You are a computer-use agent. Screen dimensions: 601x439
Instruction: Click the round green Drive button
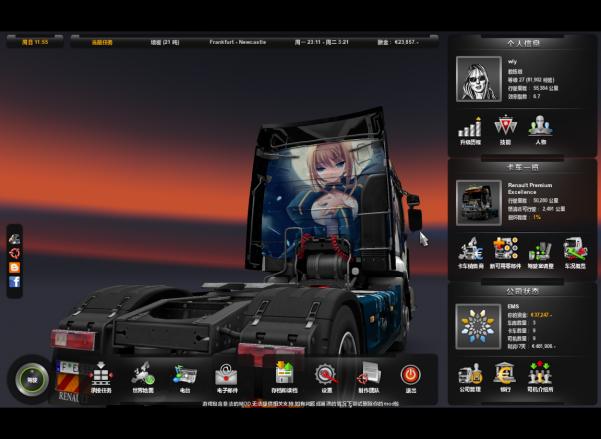click(x=32, y=380)
